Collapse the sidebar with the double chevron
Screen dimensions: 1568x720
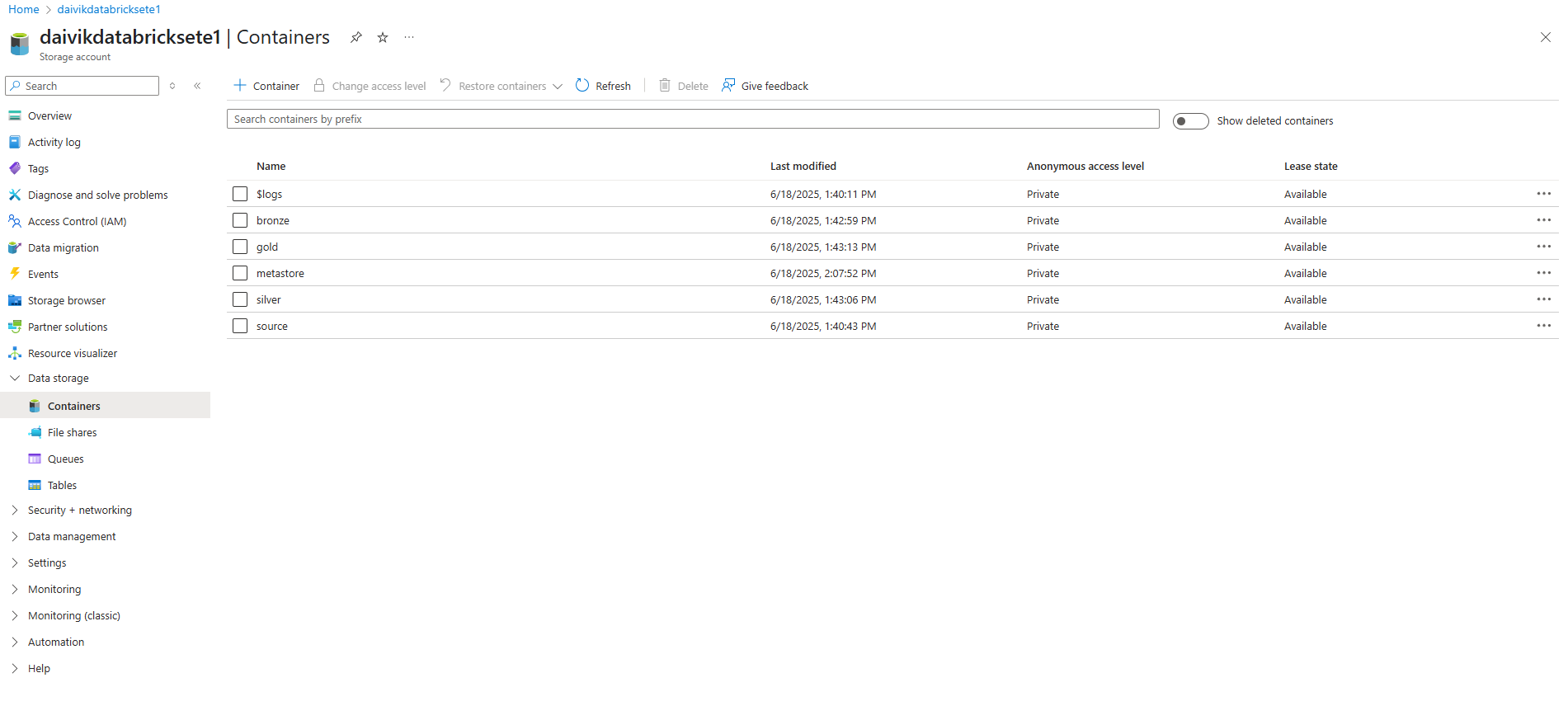198,86
